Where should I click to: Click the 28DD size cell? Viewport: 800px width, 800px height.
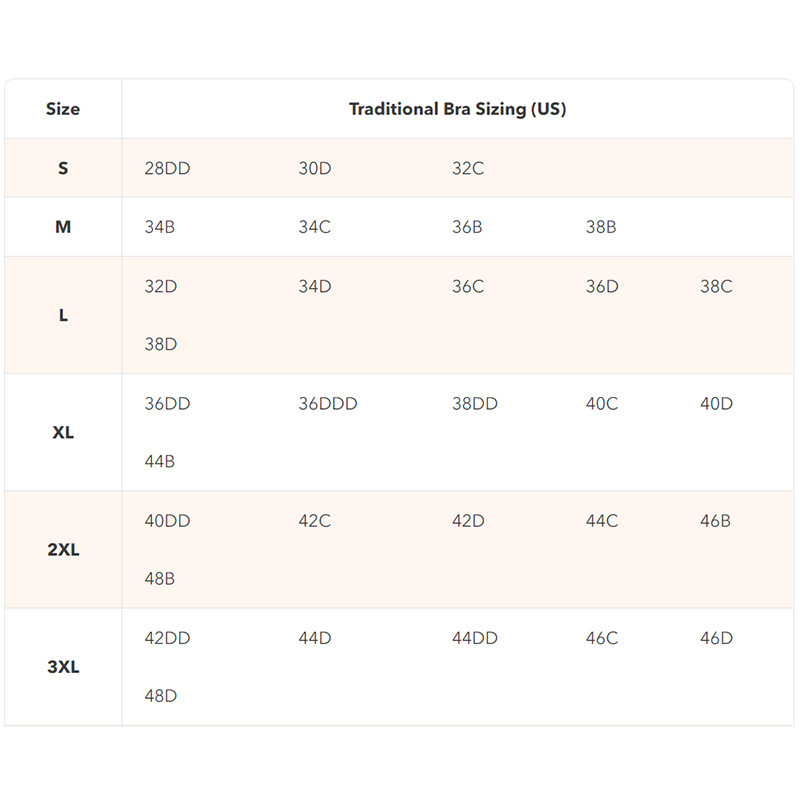[167, 168]
